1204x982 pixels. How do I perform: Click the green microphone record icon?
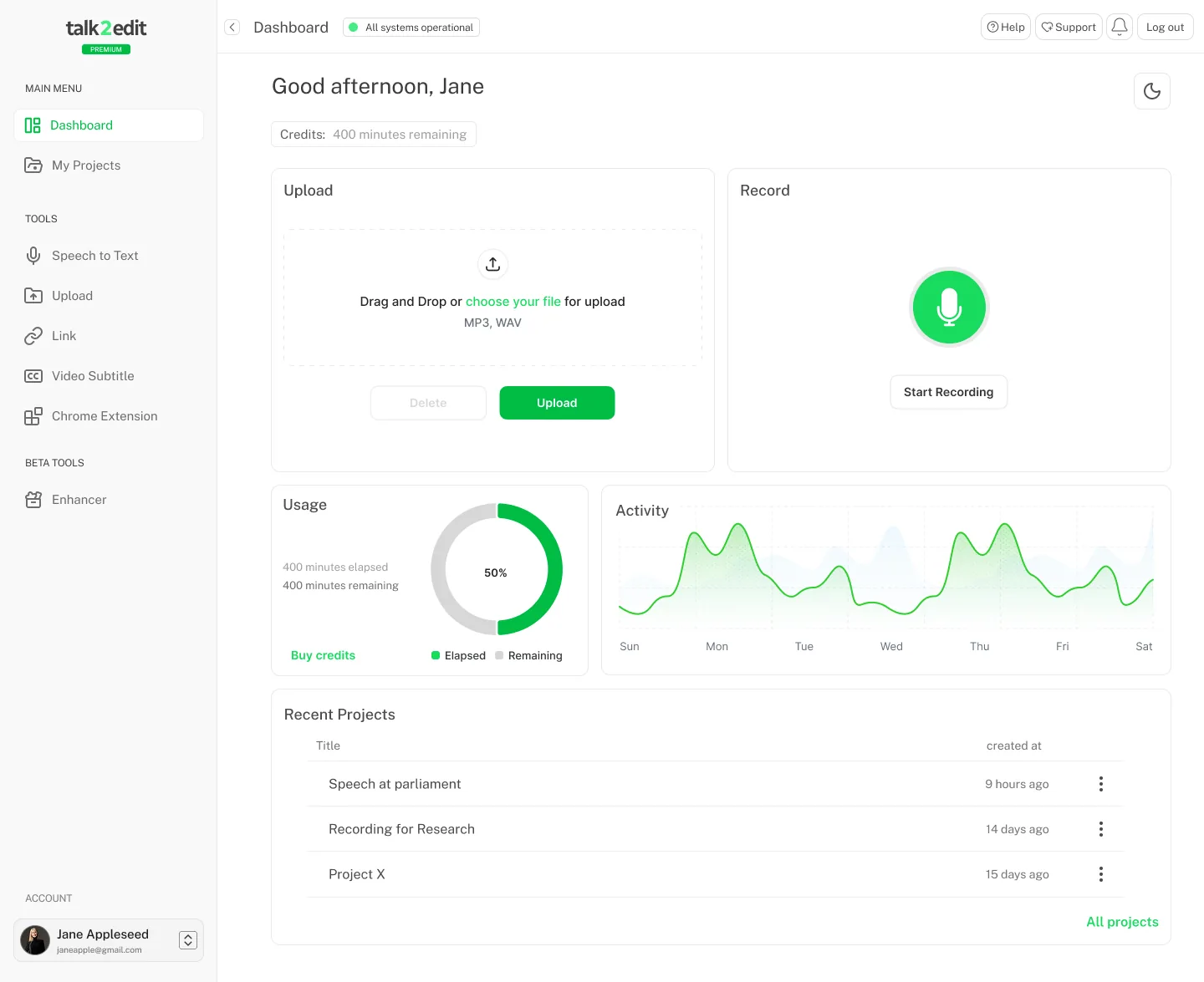[x=949, y=307]
